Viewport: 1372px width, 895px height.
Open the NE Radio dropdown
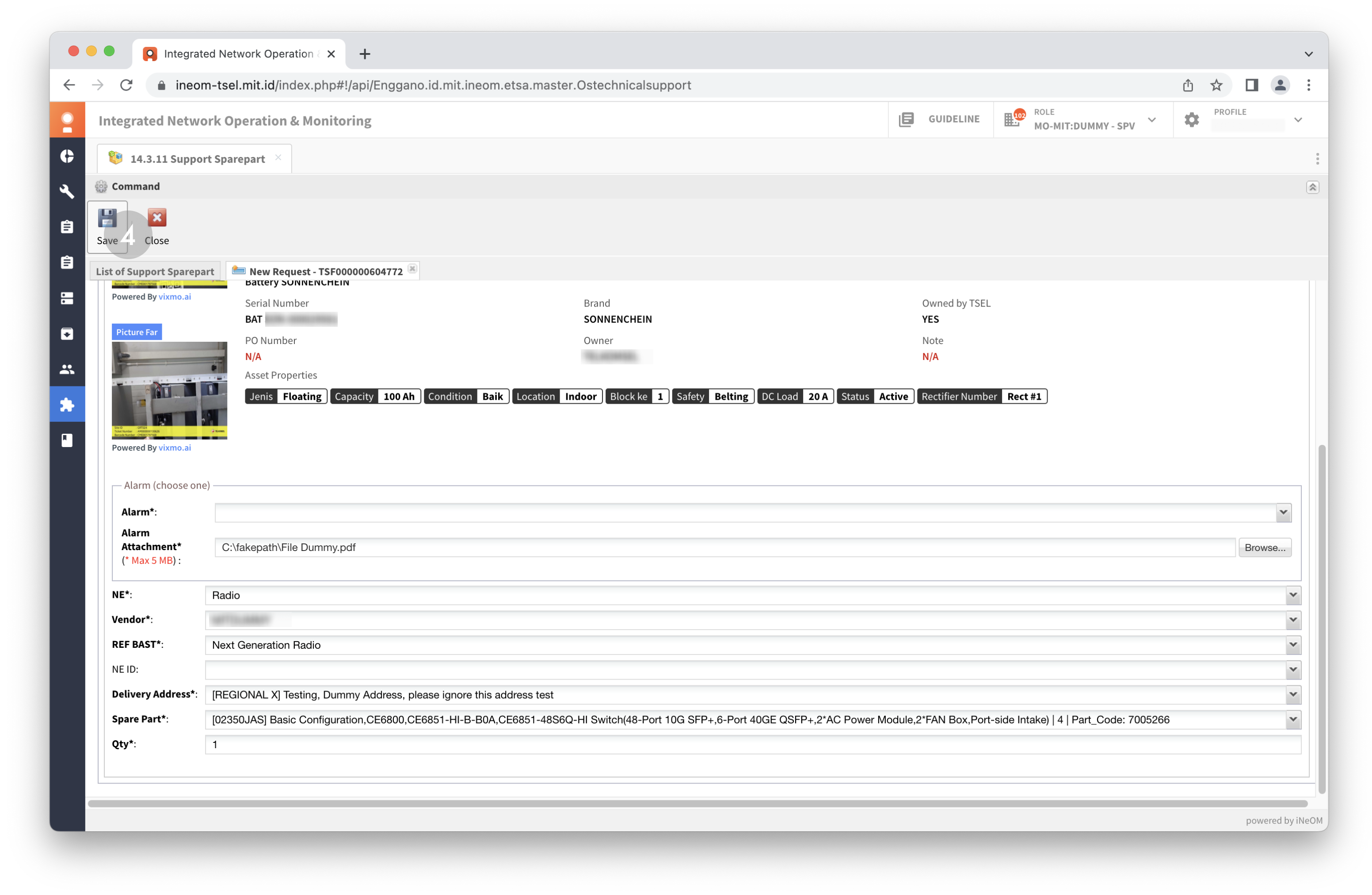point(1293,596)
